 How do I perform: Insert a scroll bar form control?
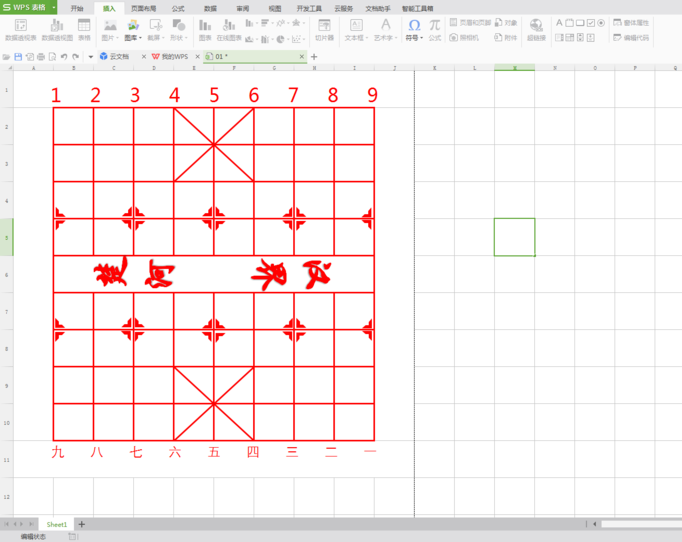tap(580, 38)
